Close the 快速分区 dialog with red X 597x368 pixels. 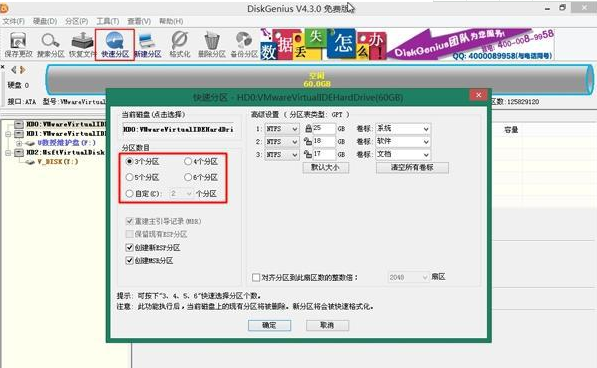479,95
